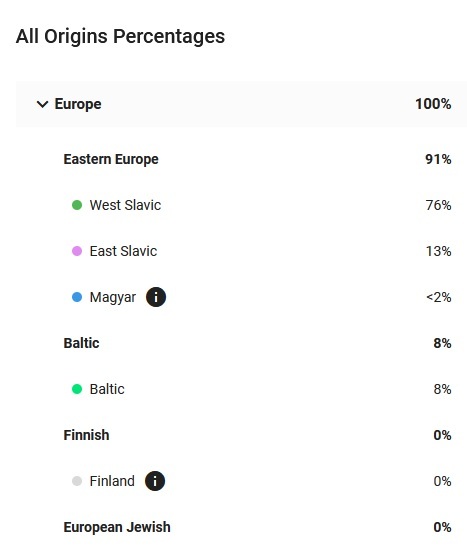Collapse the Europe section chevron

(x=42, y=104)
